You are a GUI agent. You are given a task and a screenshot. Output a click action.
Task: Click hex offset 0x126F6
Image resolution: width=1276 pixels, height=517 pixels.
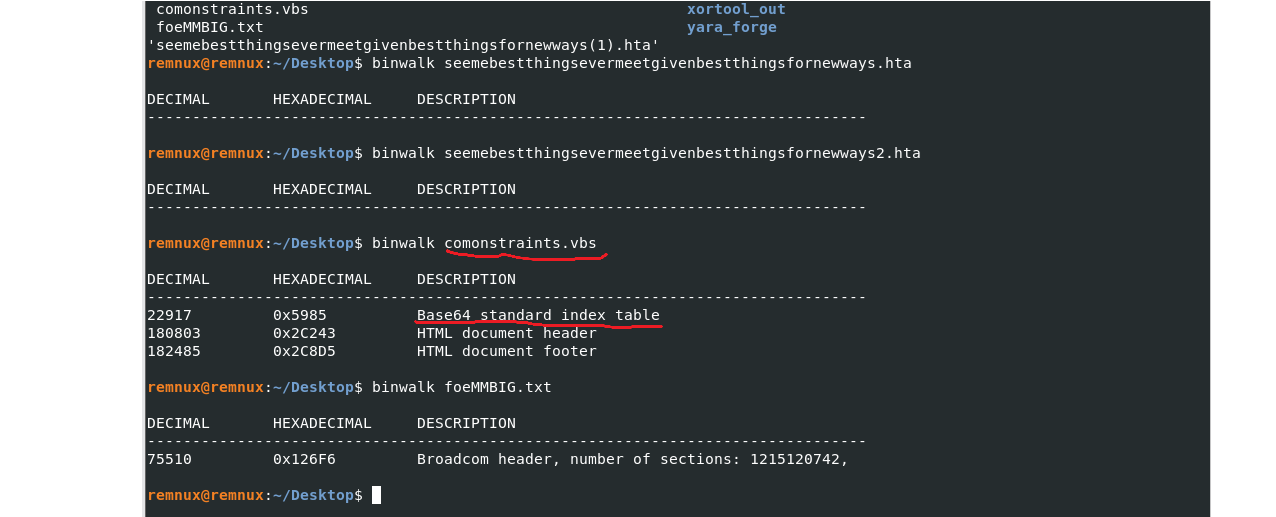coord(304,459)
